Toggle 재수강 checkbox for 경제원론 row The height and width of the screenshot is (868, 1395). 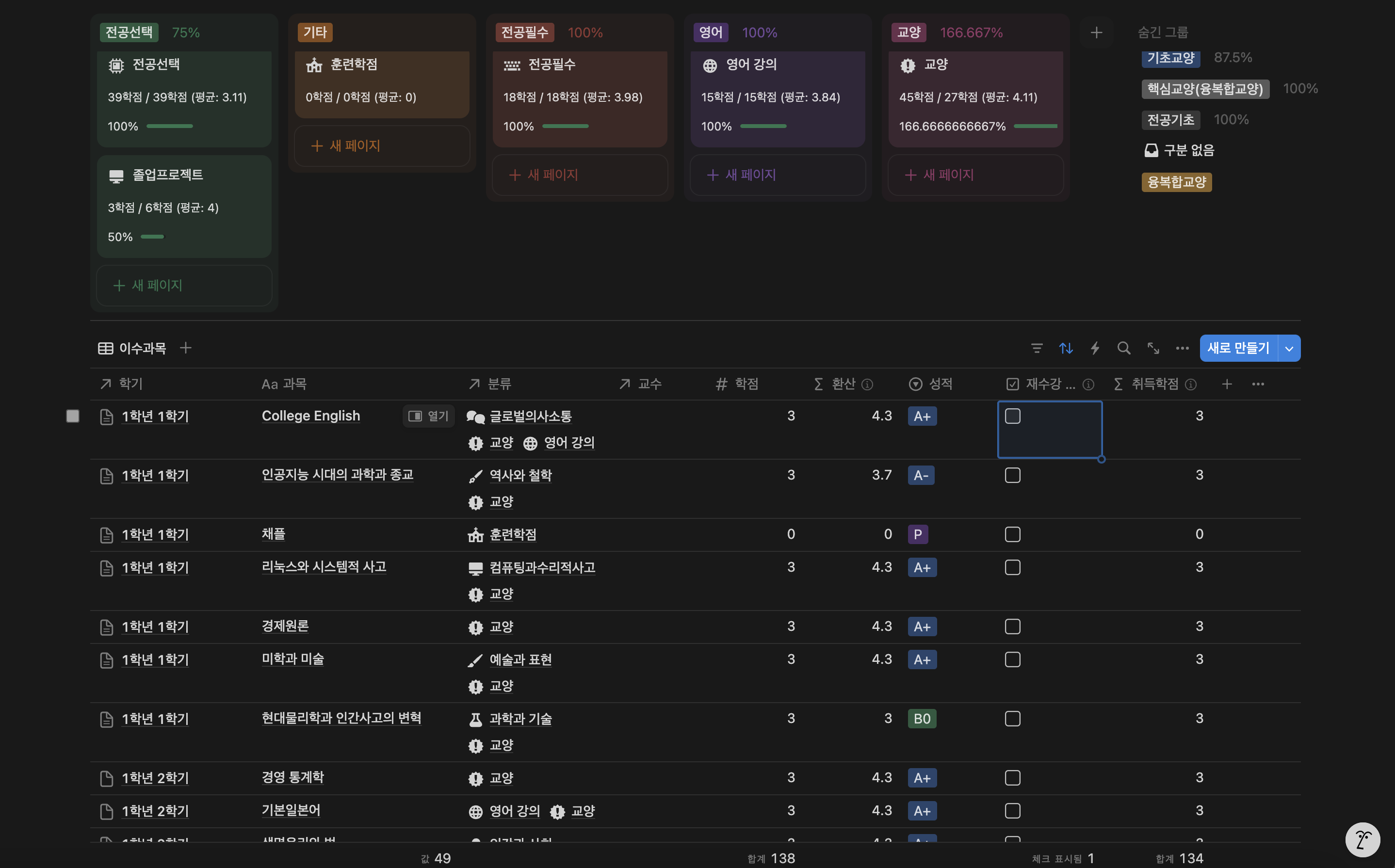1013,627
